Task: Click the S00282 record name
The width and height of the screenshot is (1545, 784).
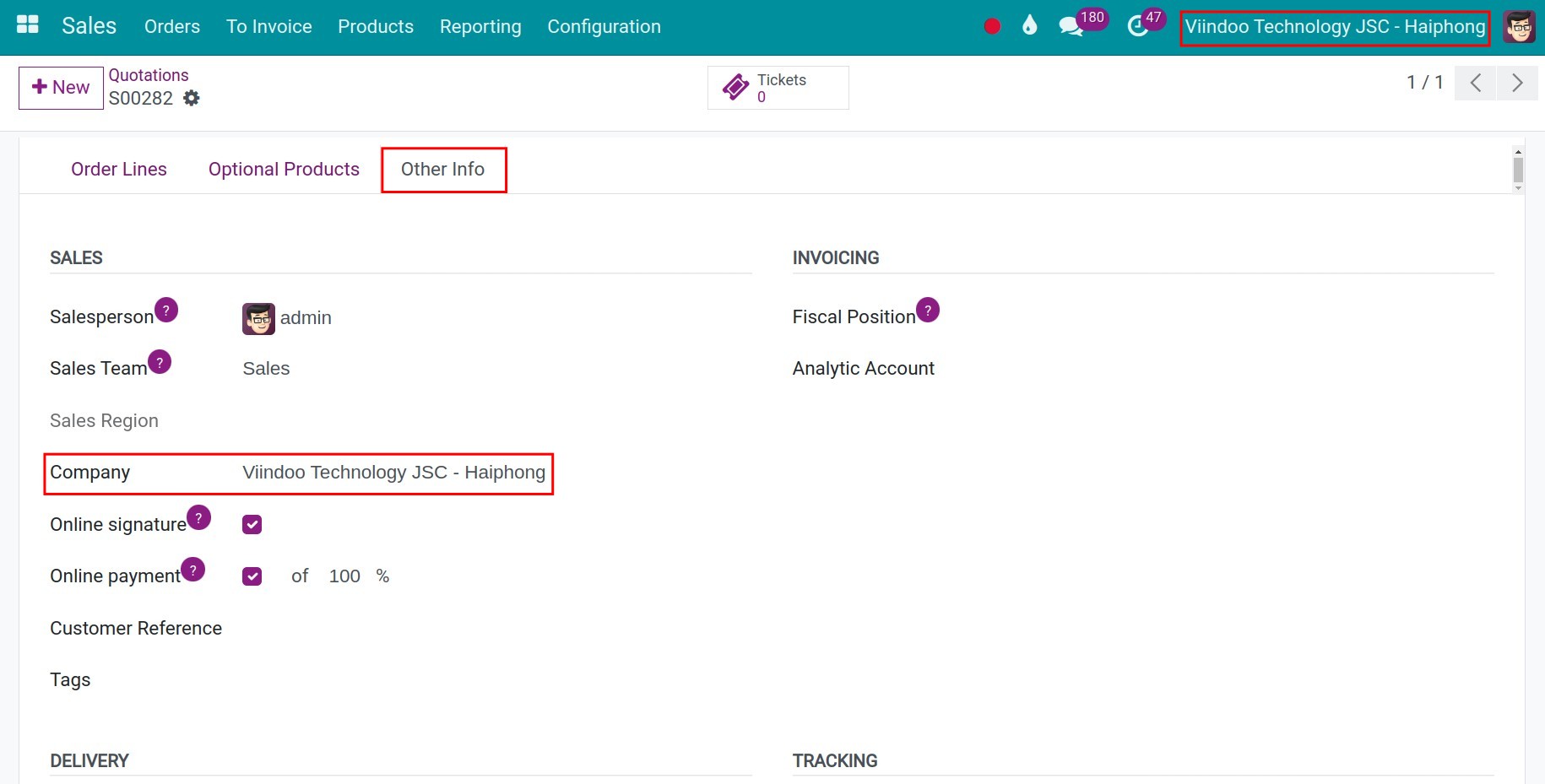Action: (x=141, y=99)
